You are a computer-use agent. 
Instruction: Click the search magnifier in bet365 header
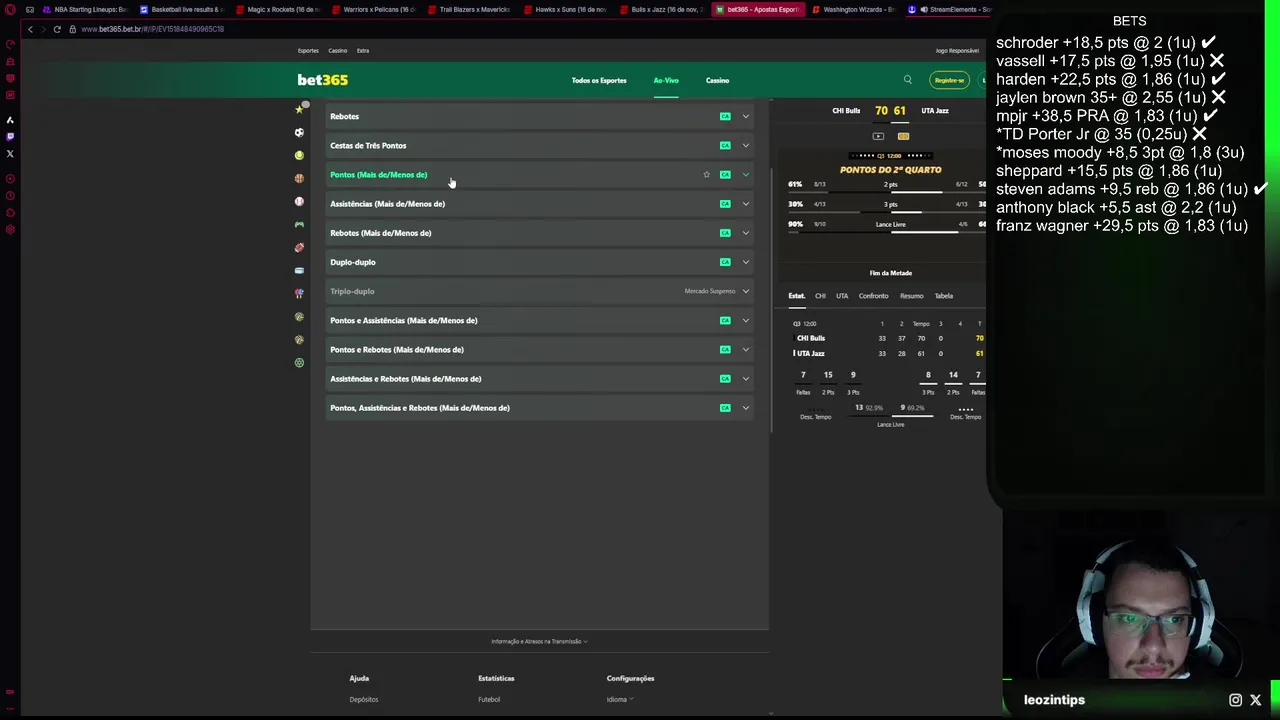(x=908, y=80)
